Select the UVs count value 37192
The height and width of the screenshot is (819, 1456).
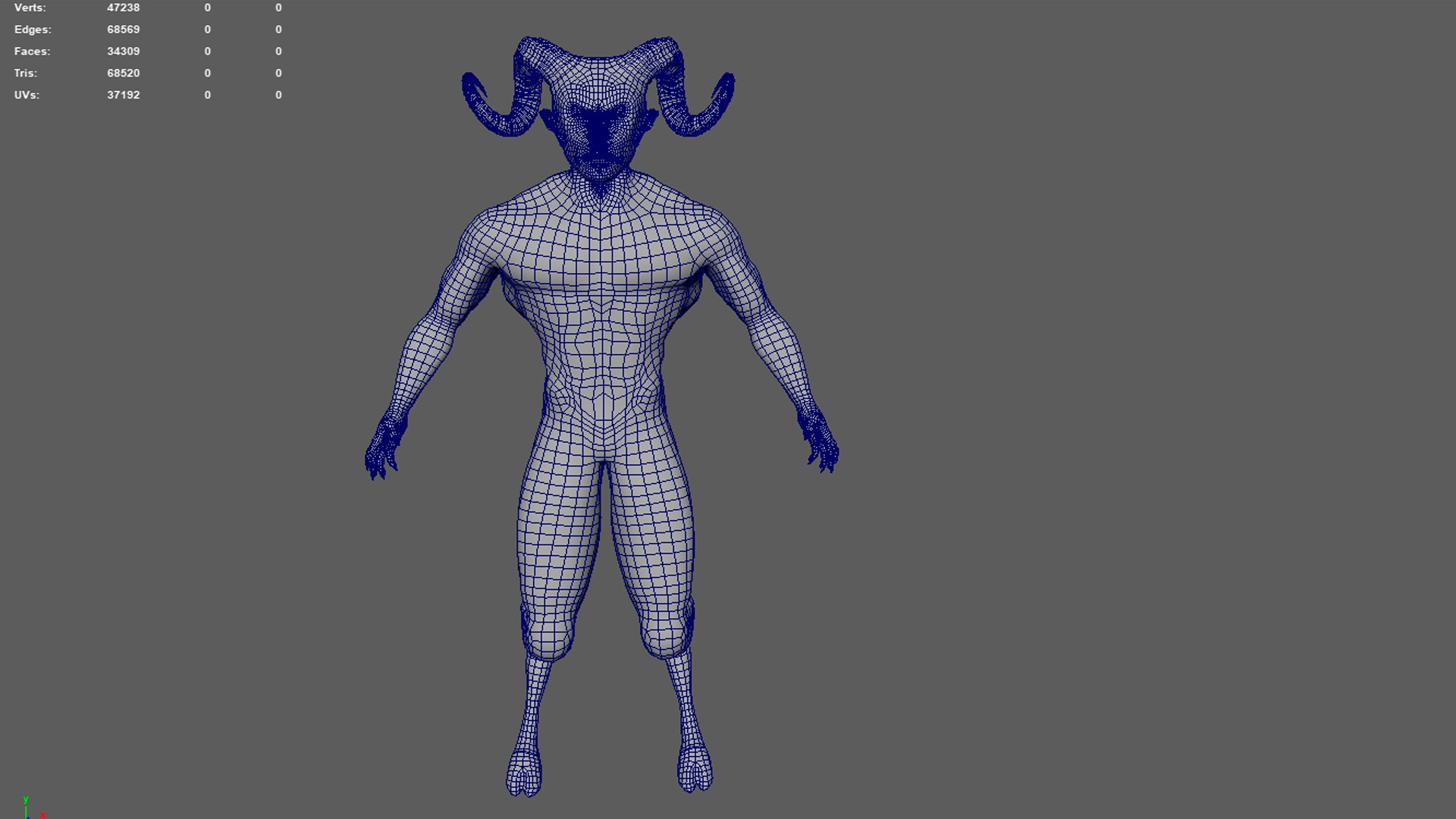coord(123,96)
